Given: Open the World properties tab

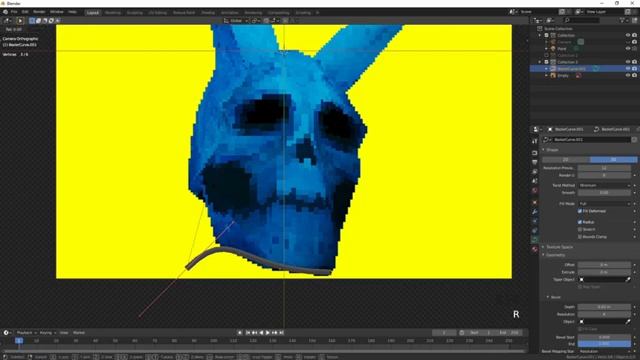Looking at the screenshot, I should (x=535, y=190).
